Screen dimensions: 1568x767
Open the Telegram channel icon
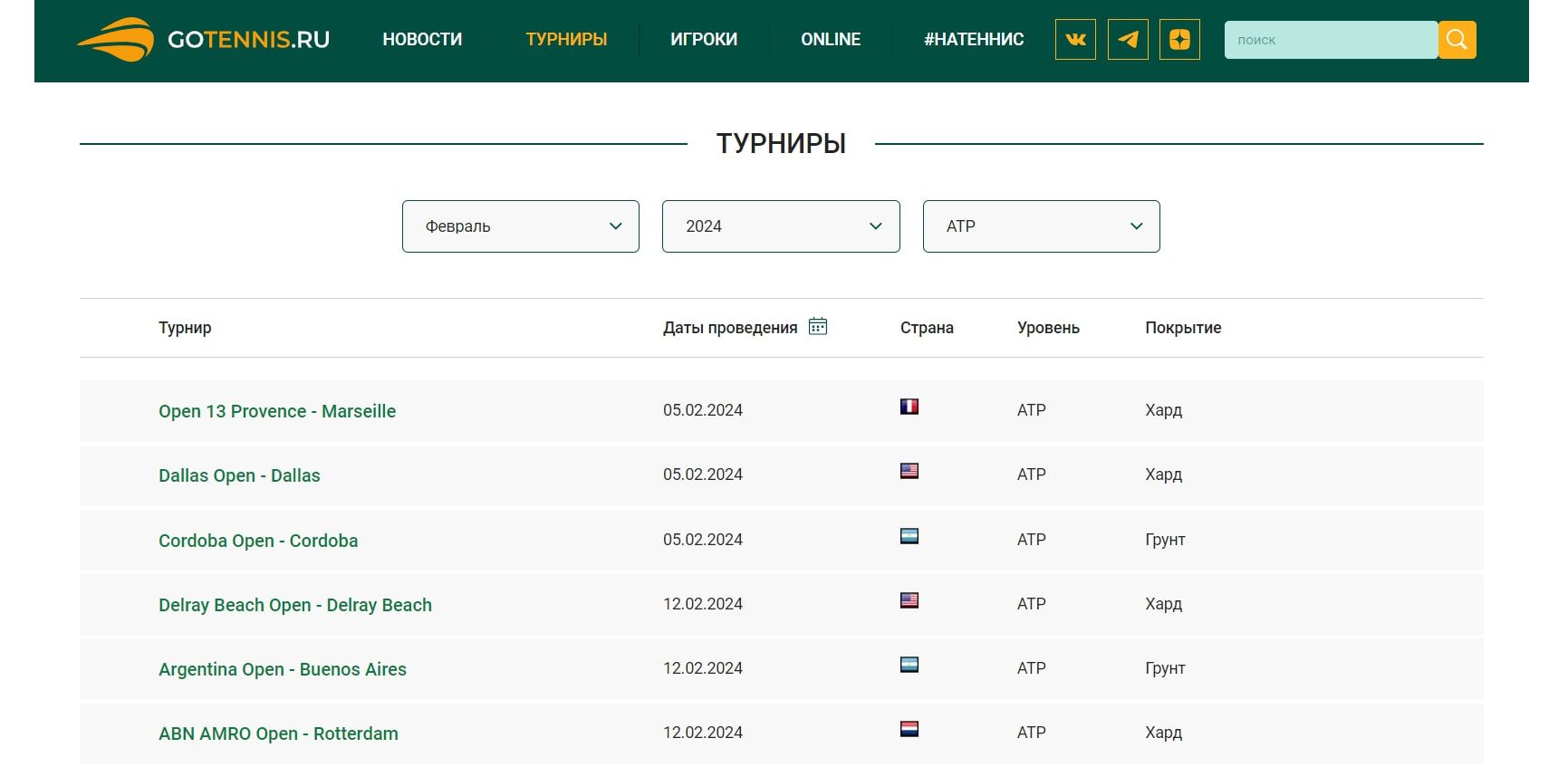click(1128, 40)
